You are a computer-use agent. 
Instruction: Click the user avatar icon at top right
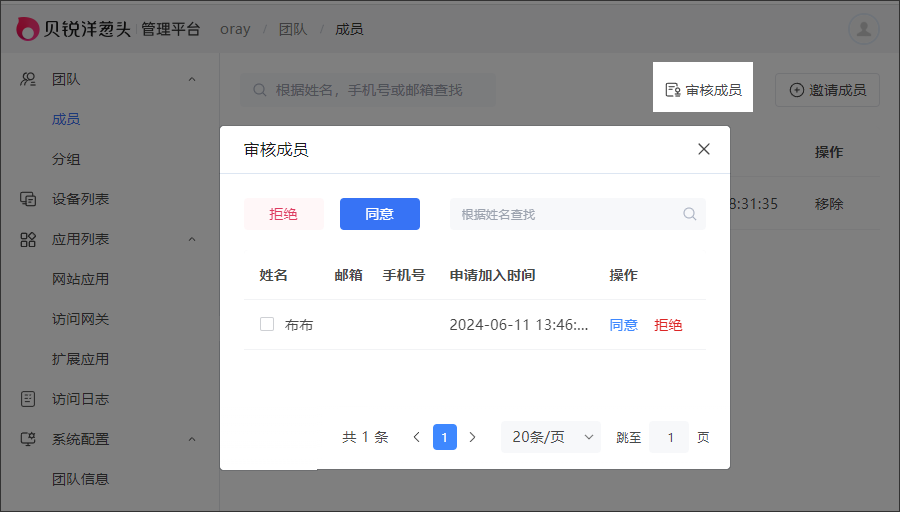864,29
